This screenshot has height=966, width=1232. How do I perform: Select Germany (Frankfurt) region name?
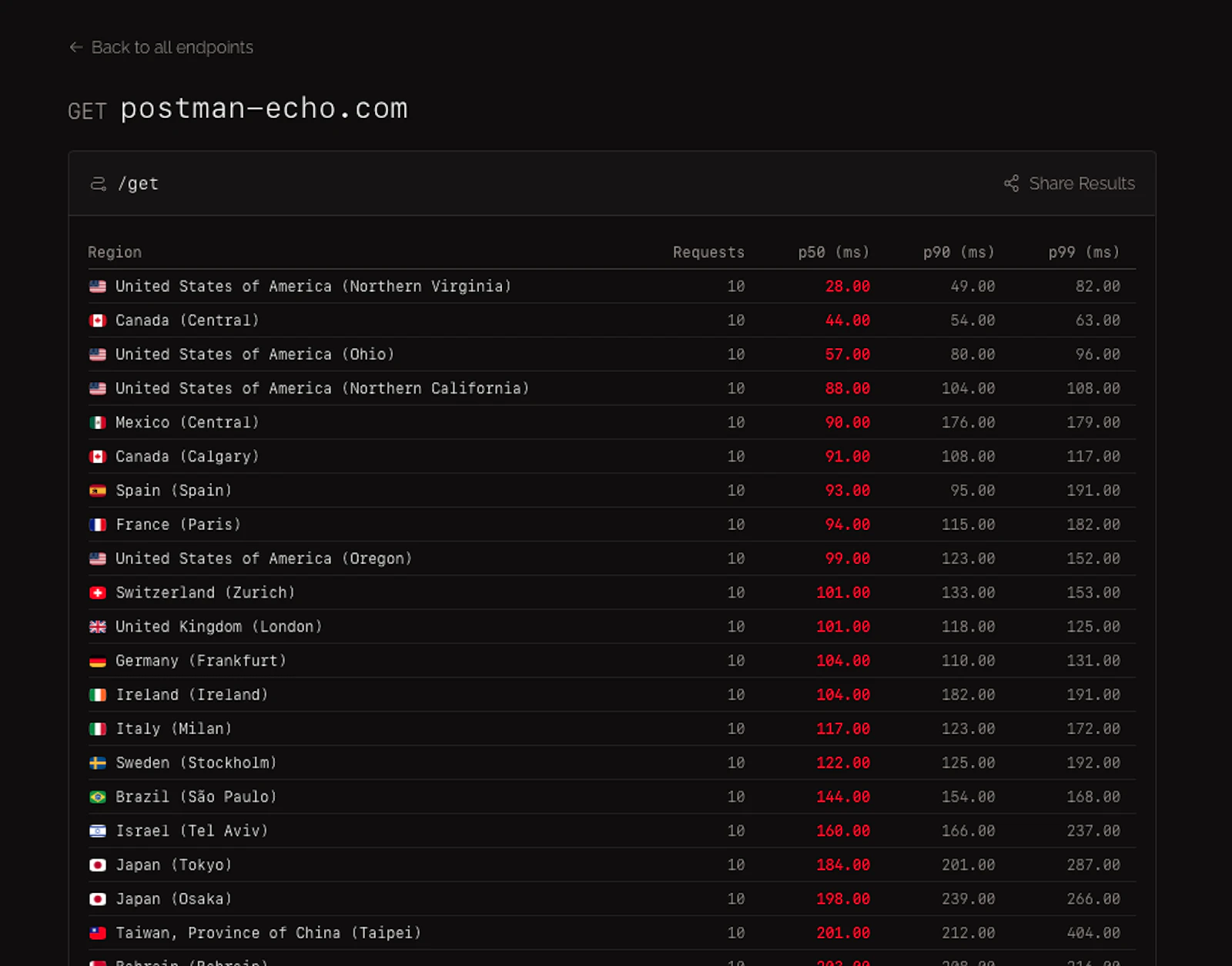[201, 661]
